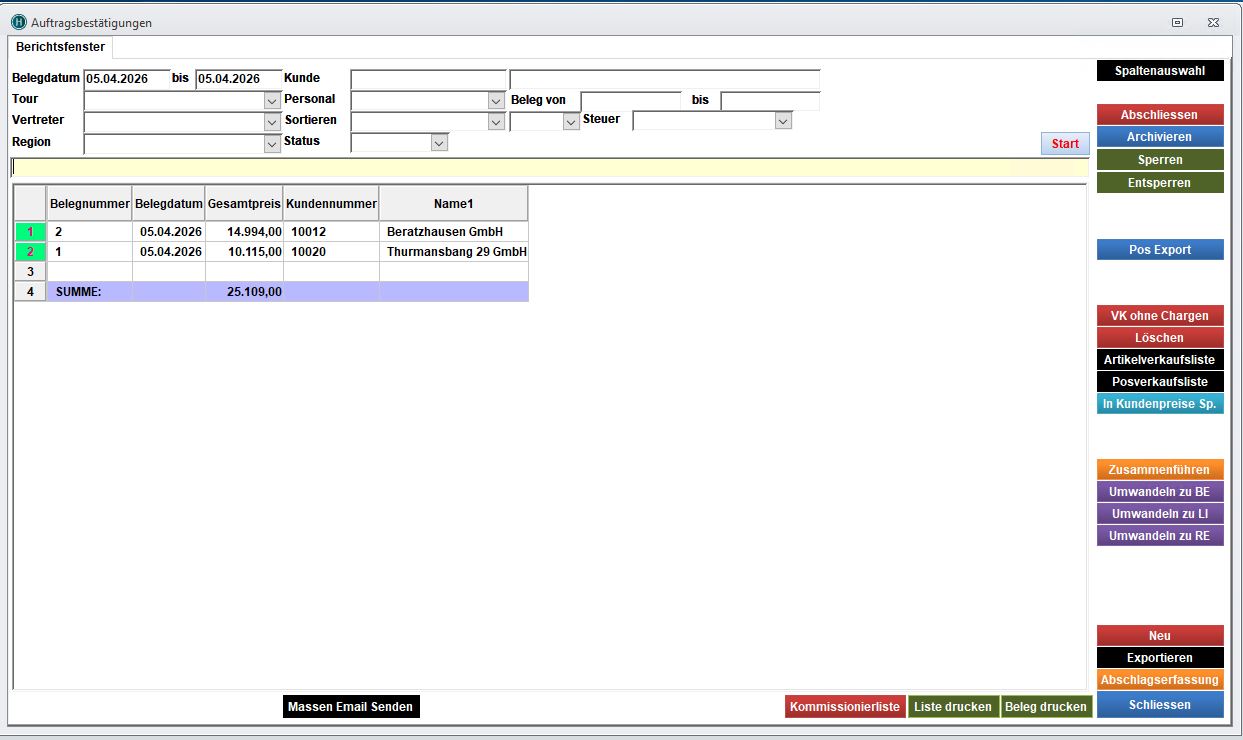Click the Start button
This screenshot has width=1243, height=740.
coord(1065,144)
